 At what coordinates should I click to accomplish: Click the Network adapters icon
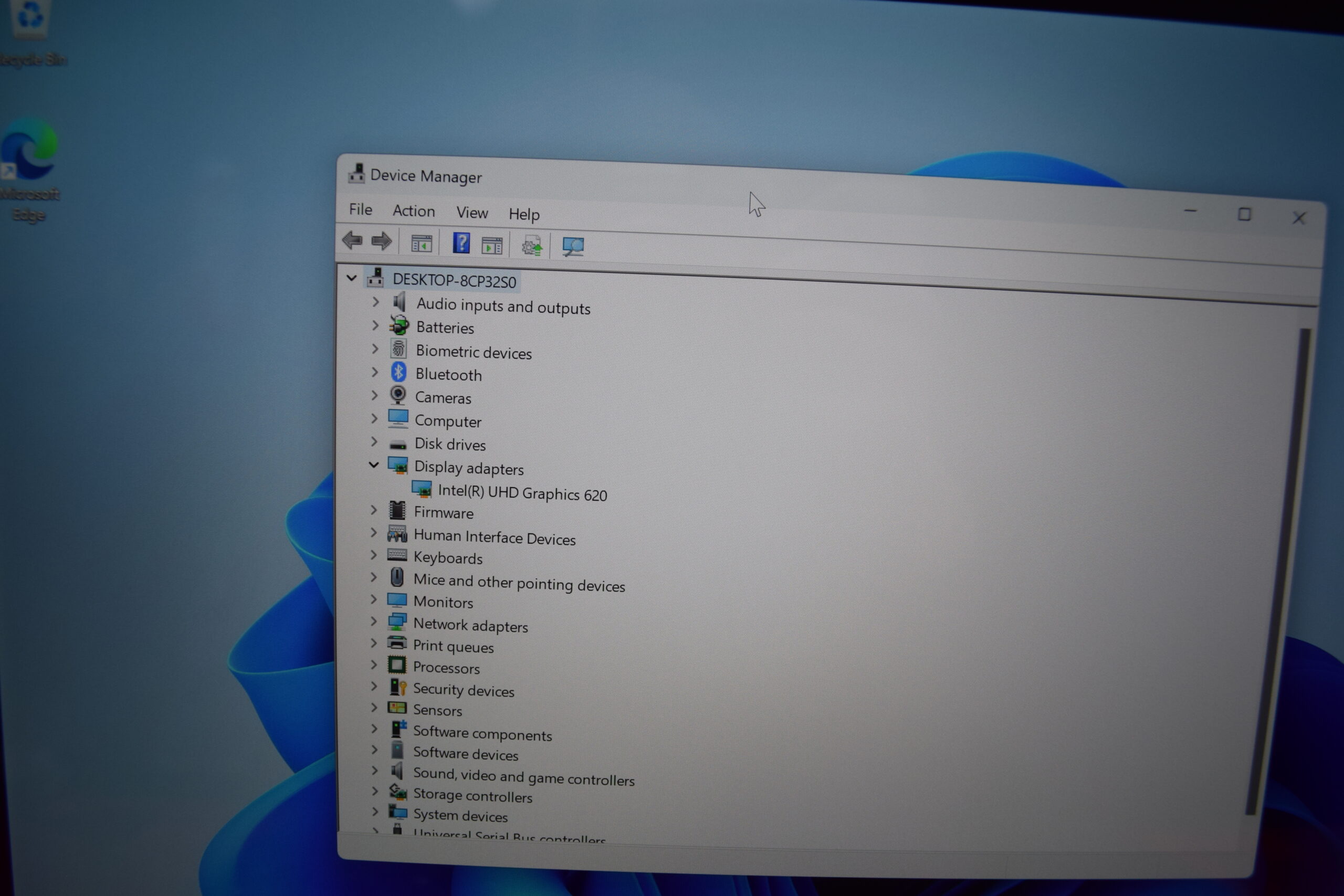(397, 621)
